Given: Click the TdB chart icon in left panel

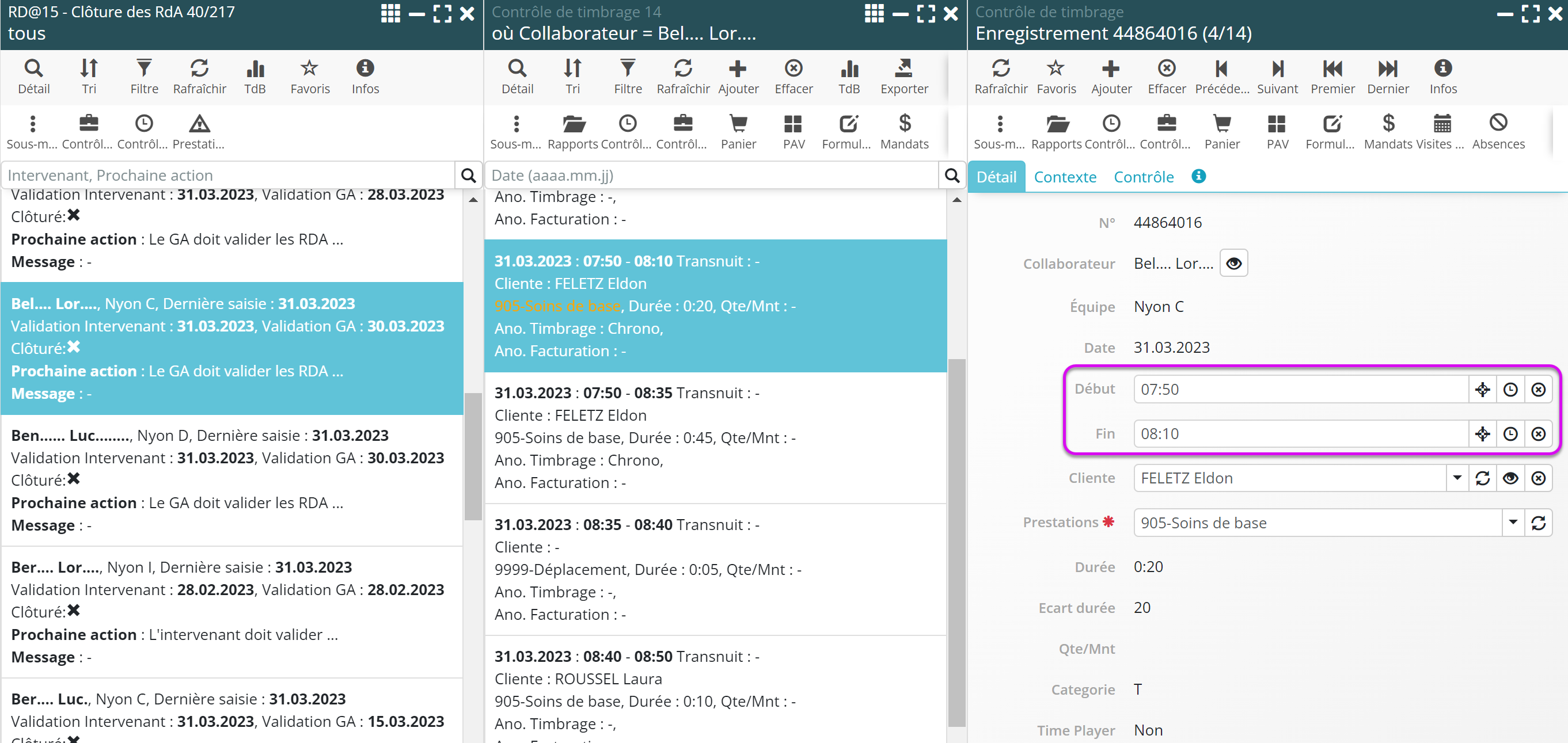Looking at the screenshot, I should [255, 68].
